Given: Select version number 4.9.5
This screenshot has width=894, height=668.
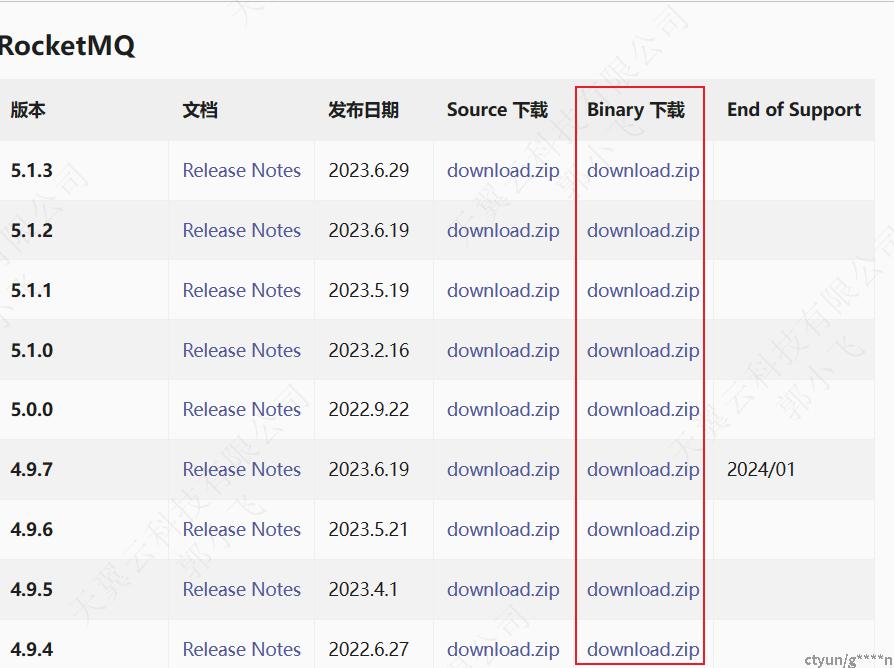Looking at the screenshot, I should tap(32, 589).
